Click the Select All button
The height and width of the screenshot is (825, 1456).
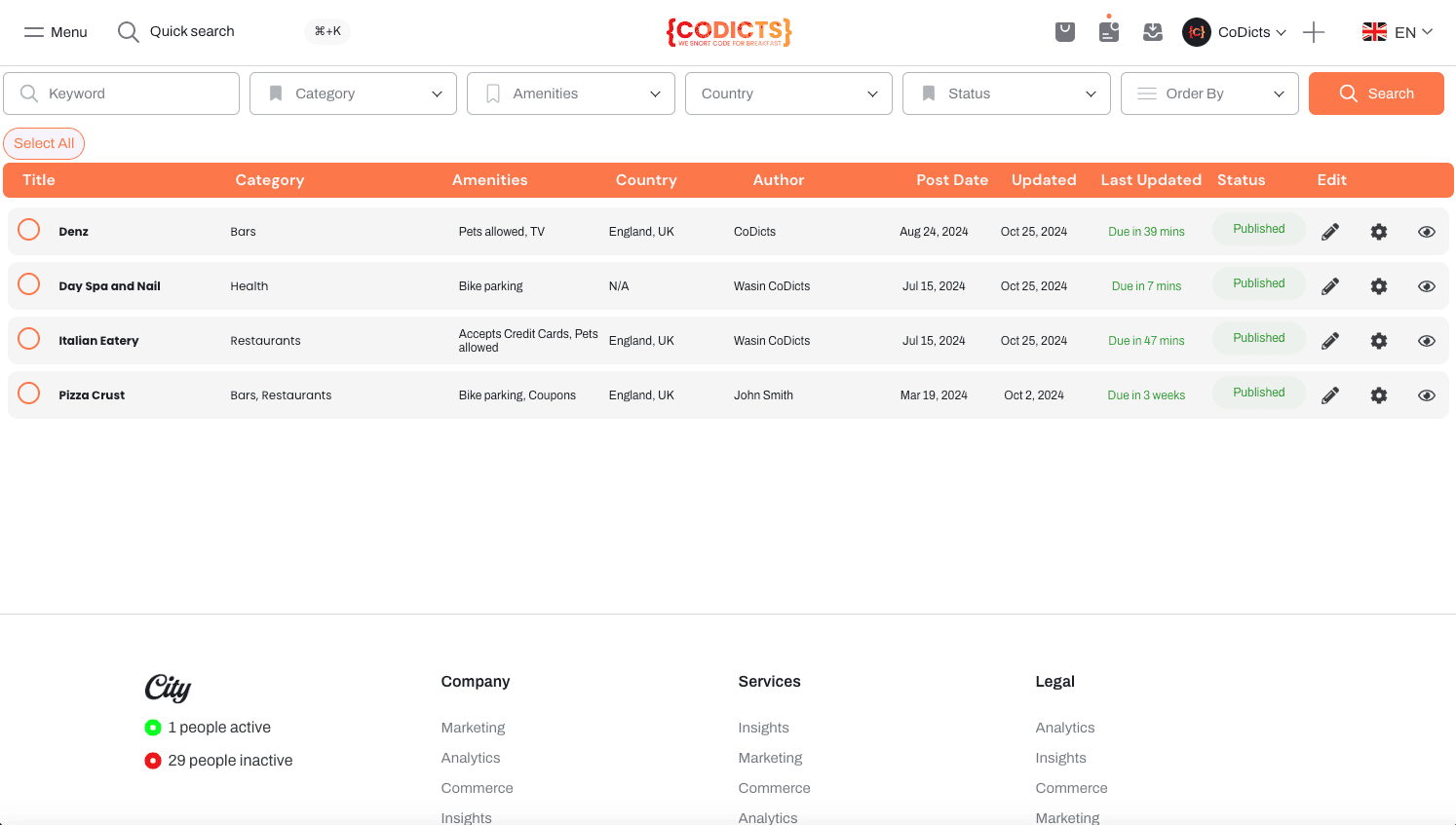click(x=44, y=143)
